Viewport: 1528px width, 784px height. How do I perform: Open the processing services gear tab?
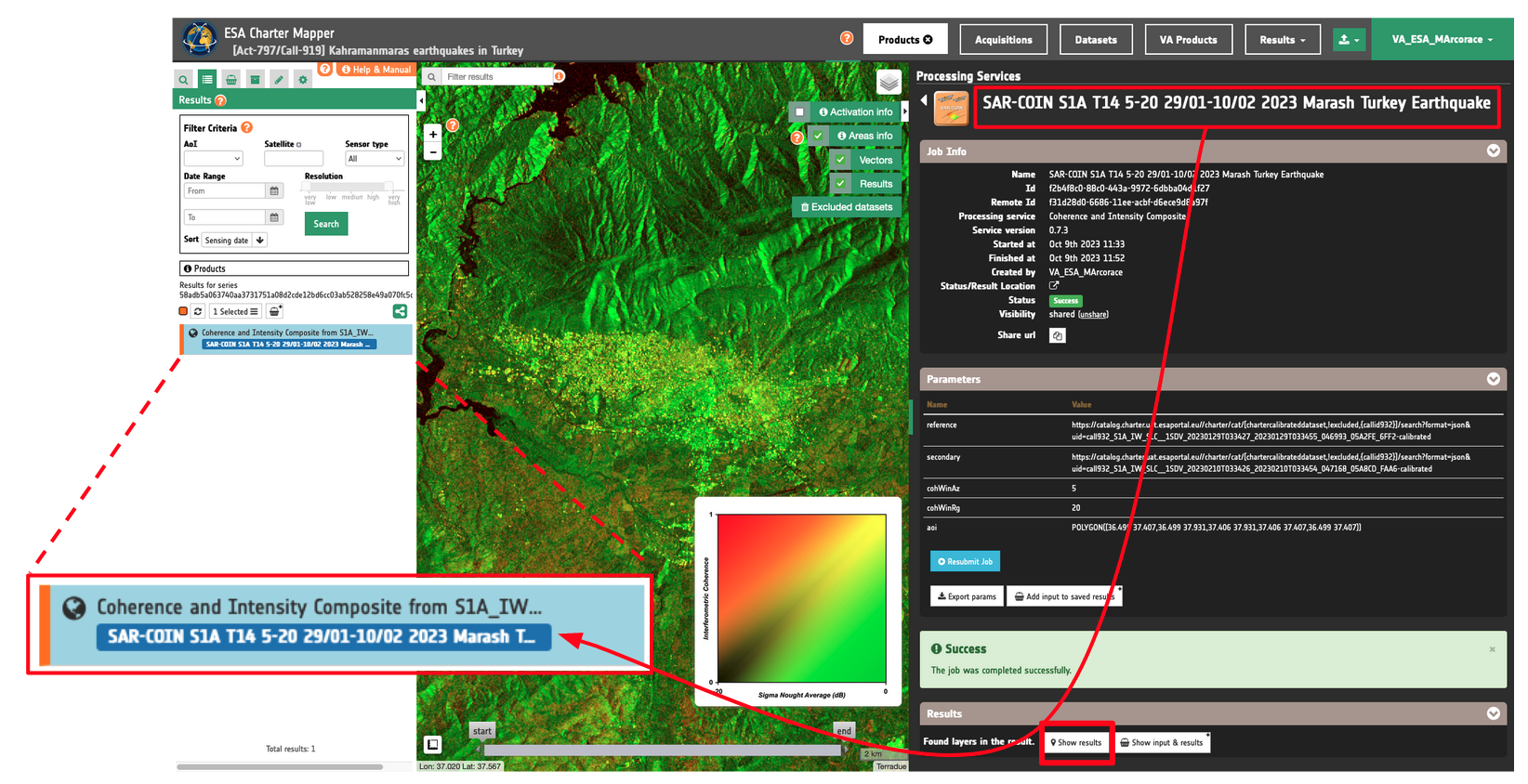303,80
